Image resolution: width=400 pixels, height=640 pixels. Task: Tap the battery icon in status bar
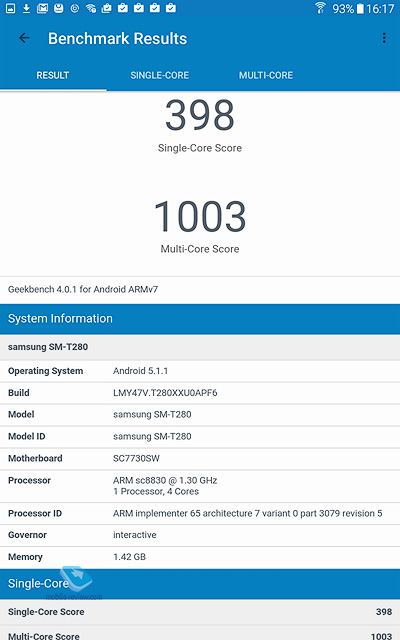point(360,9)
